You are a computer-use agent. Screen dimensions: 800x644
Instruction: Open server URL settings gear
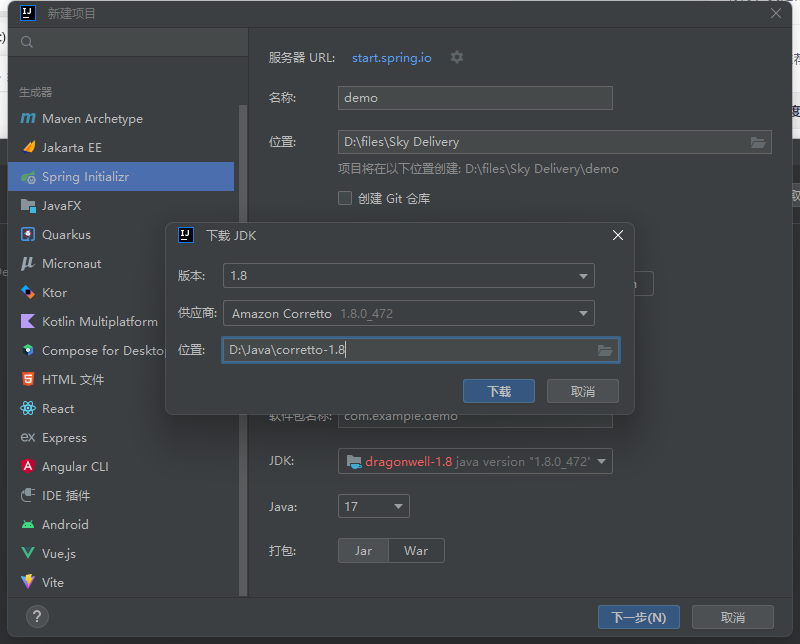pos(457,57)
